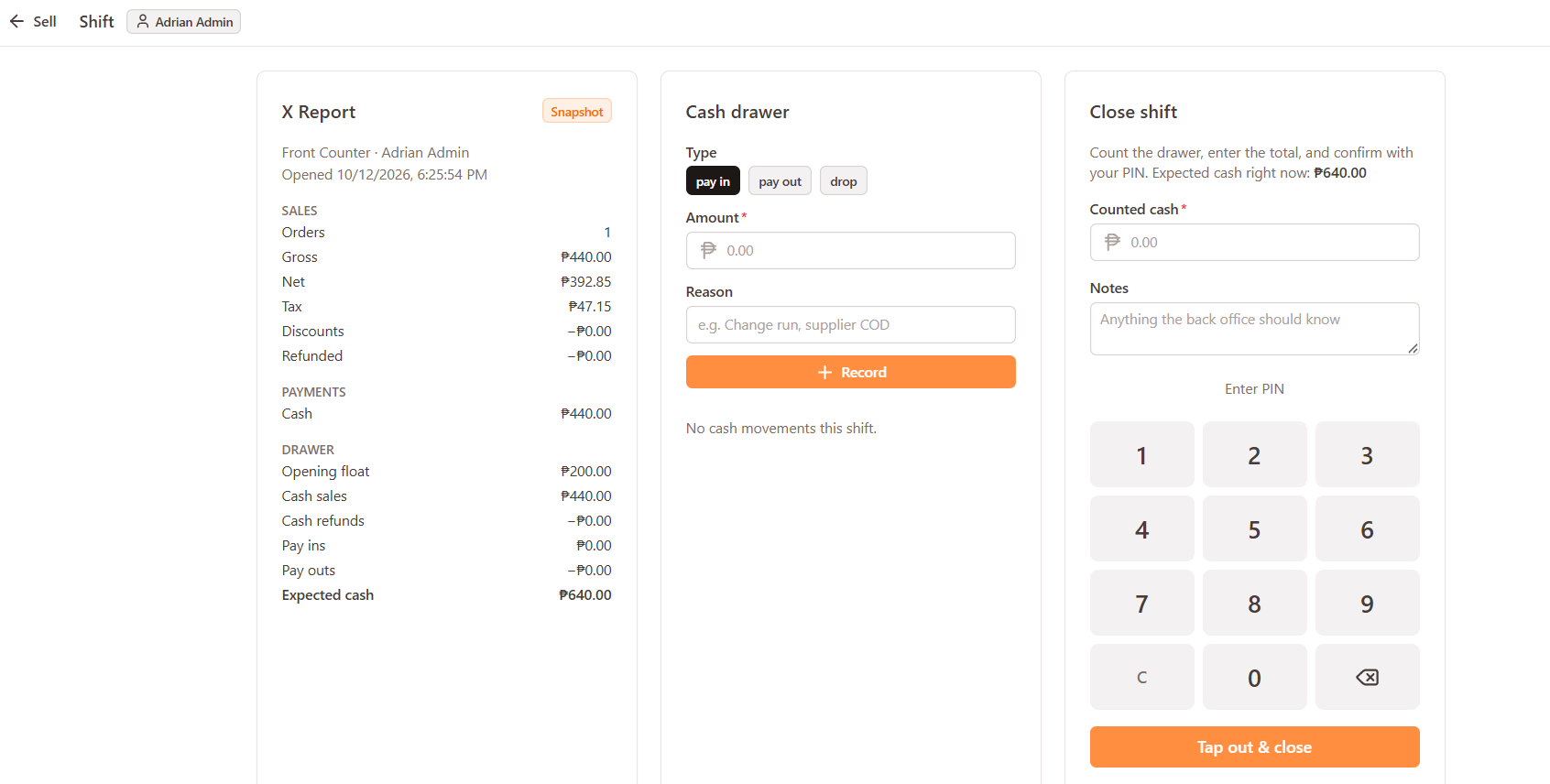The image size is (1550, 784).
Task: Click the Cash sales row label
Action: pyautogui.click(x=314, y=496)
